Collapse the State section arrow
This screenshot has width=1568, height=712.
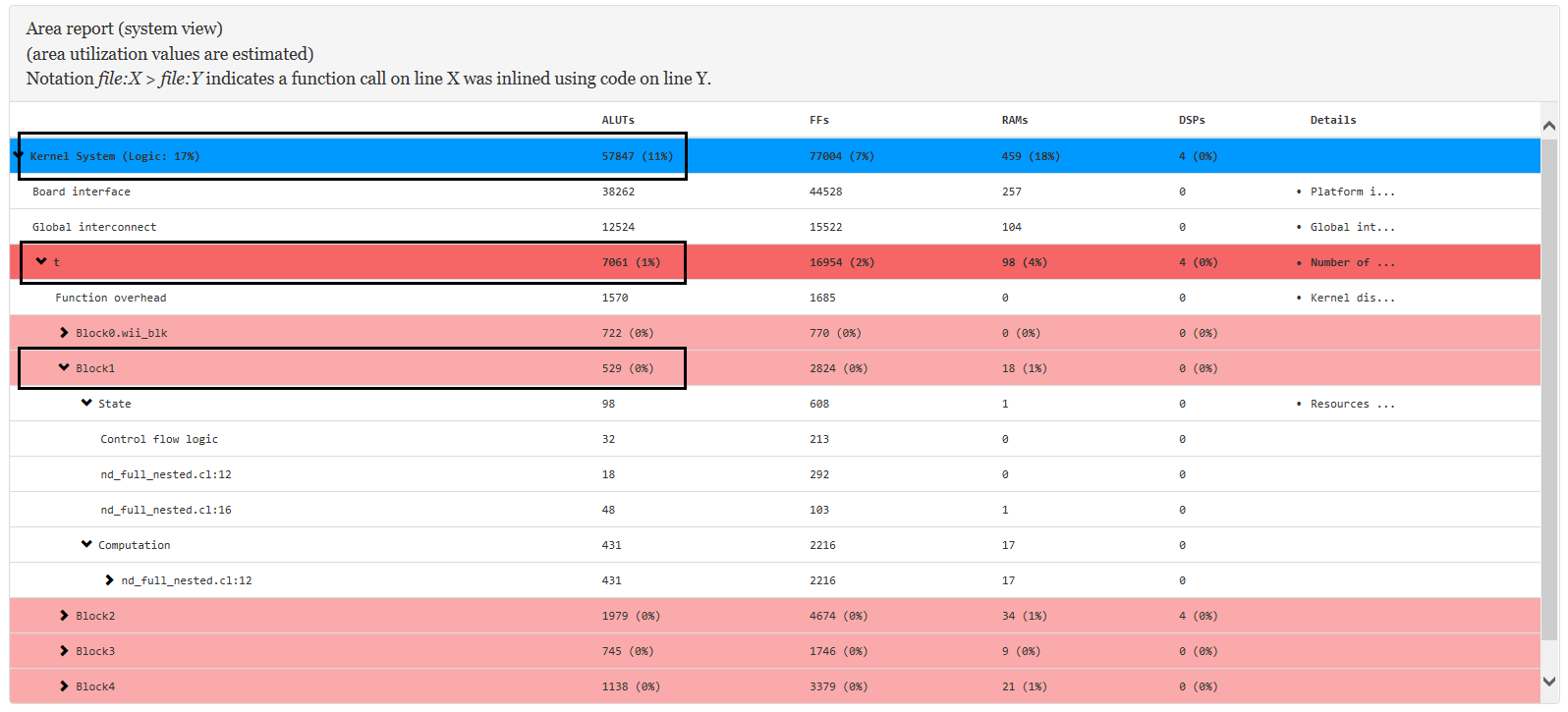click(x=86, y=403)
